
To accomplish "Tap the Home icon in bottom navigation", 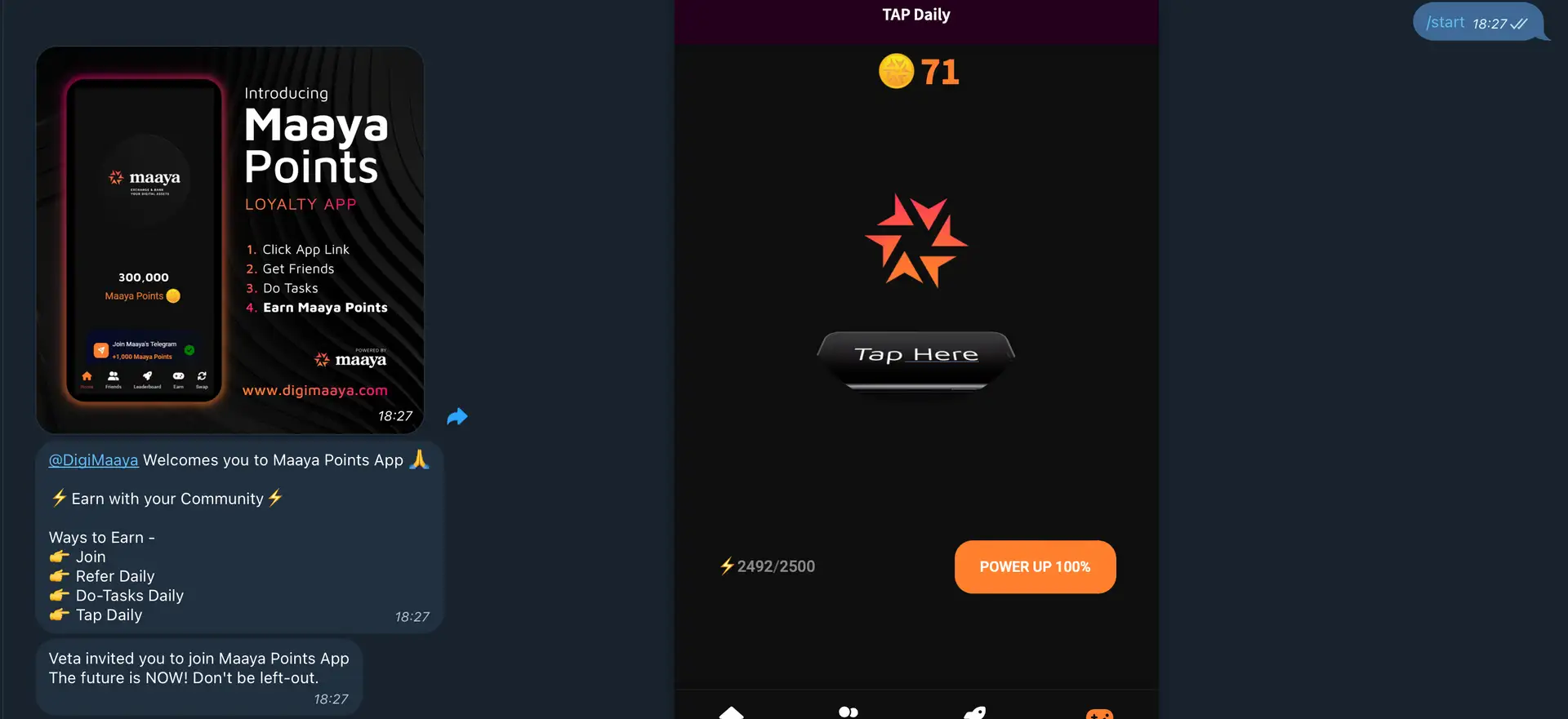I will [731, 712].
